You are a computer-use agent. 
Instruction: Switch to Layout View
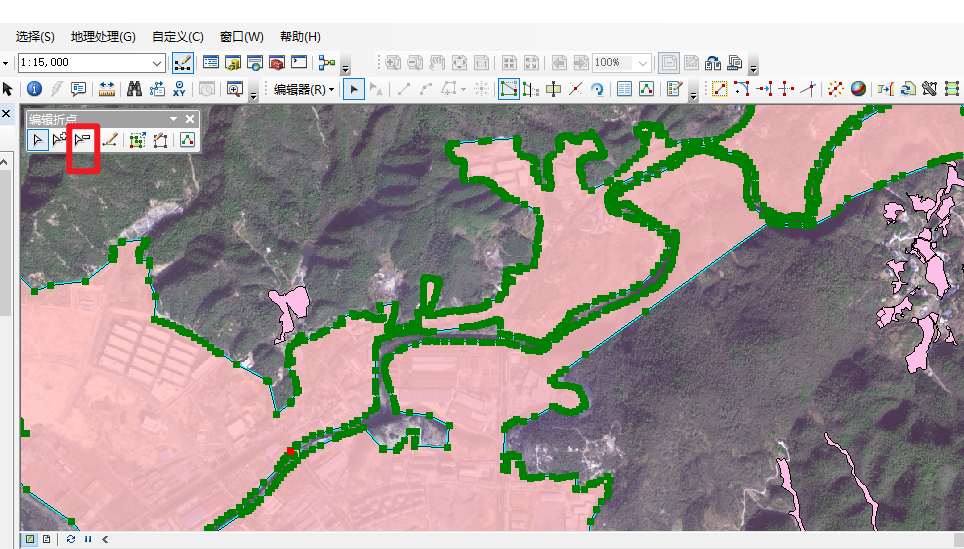click(46, 539)
